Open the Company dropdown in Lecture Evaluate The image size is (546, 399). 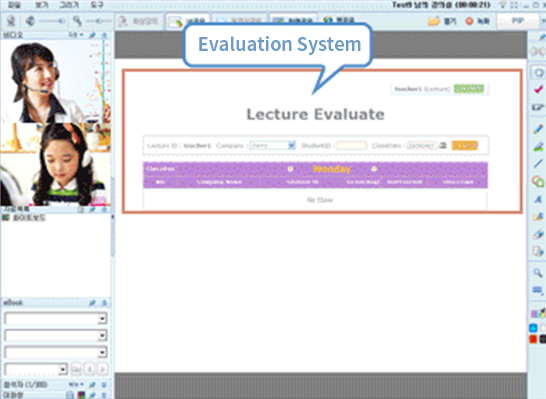coord(273,145)
